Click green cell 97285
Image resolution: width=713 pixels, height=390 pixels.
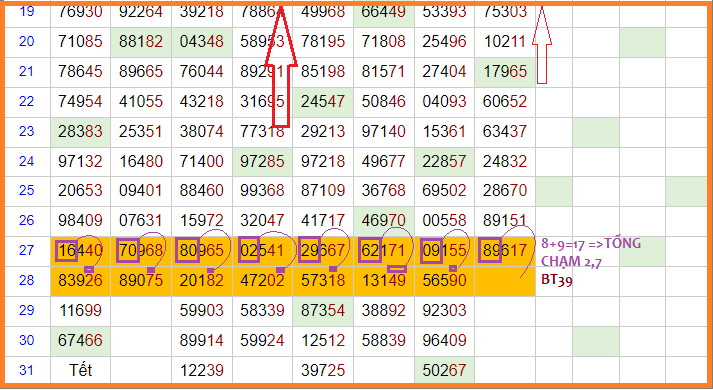pyautogui.click(x=262, y=161)
